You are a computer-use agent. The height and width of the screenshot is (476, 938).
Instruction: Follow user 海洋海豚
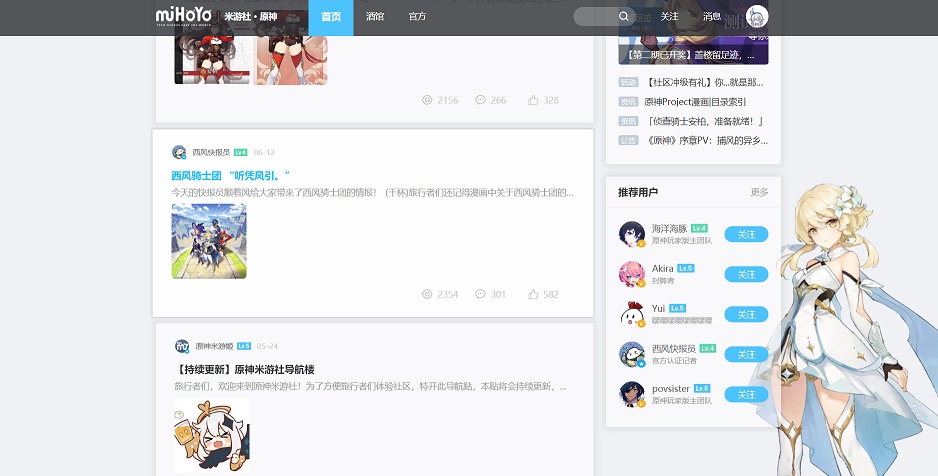746,234
